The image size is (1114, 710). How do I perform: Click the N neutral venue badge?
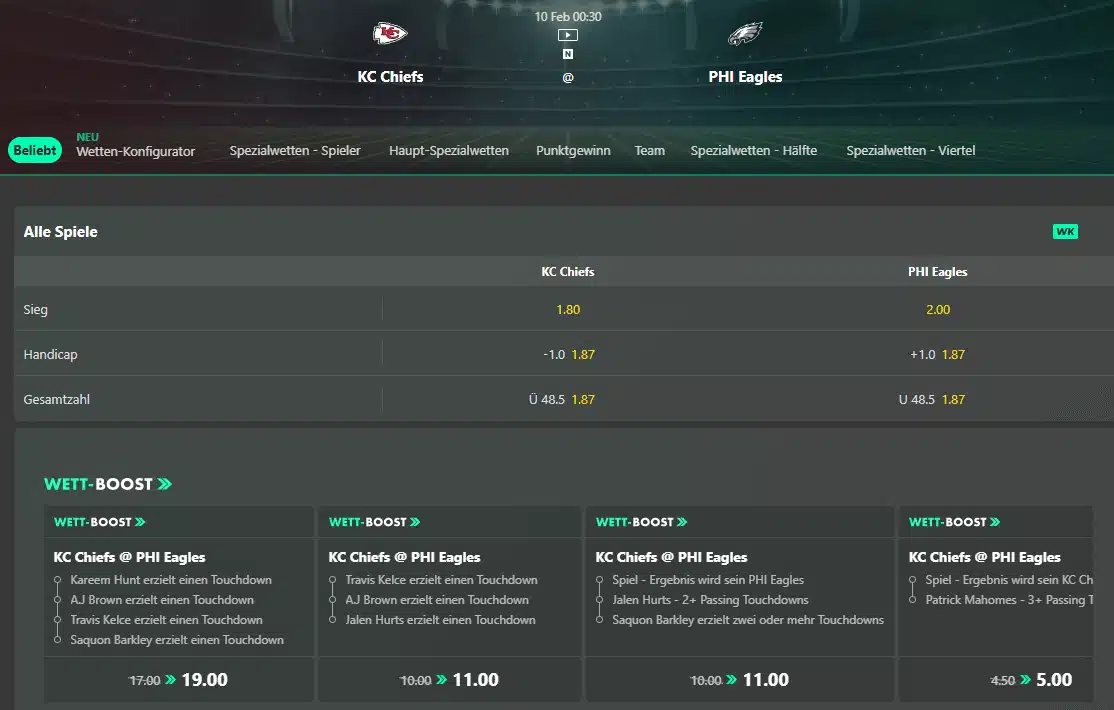click(x=568, y=54)
